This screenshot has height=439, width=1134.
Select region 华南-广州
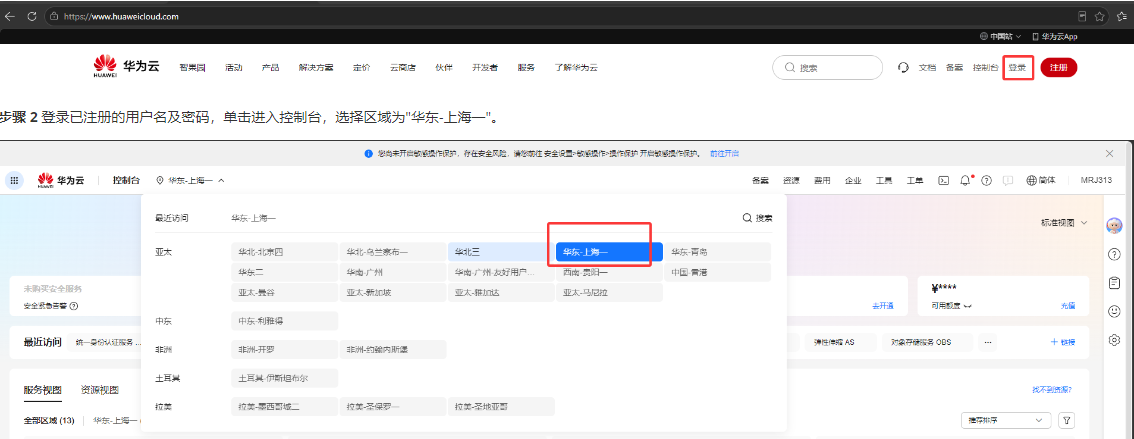point(393,273)
